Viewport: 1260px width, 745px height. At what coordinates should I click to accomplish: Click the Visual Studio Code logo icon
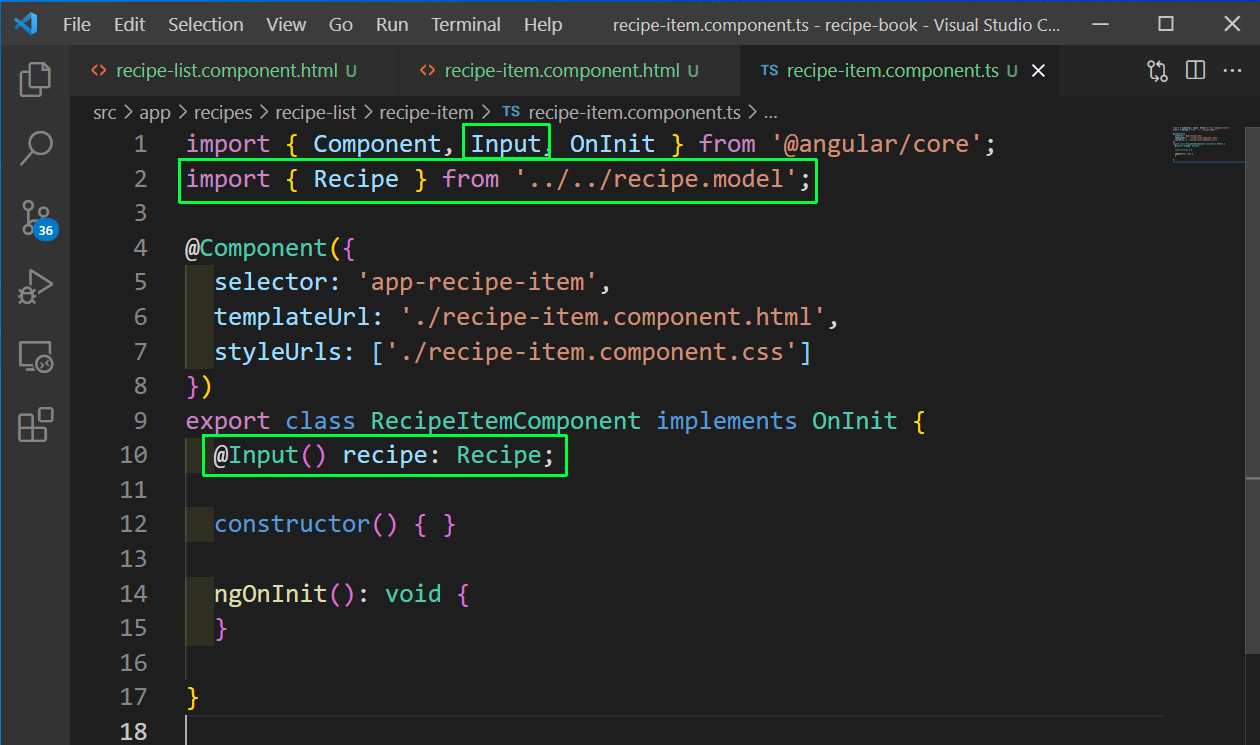pos(26,24)
